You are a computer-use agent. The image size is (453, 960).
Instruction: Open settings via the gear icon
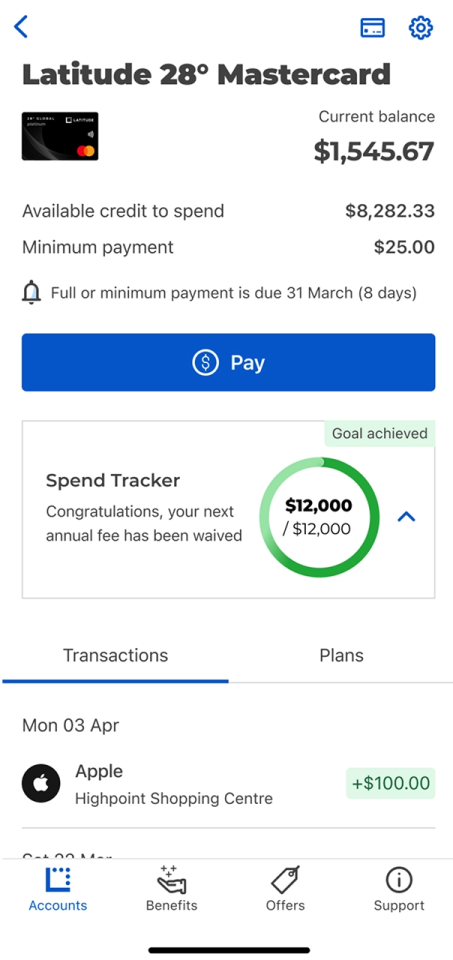pyautogui.click(x=421, y=28)
